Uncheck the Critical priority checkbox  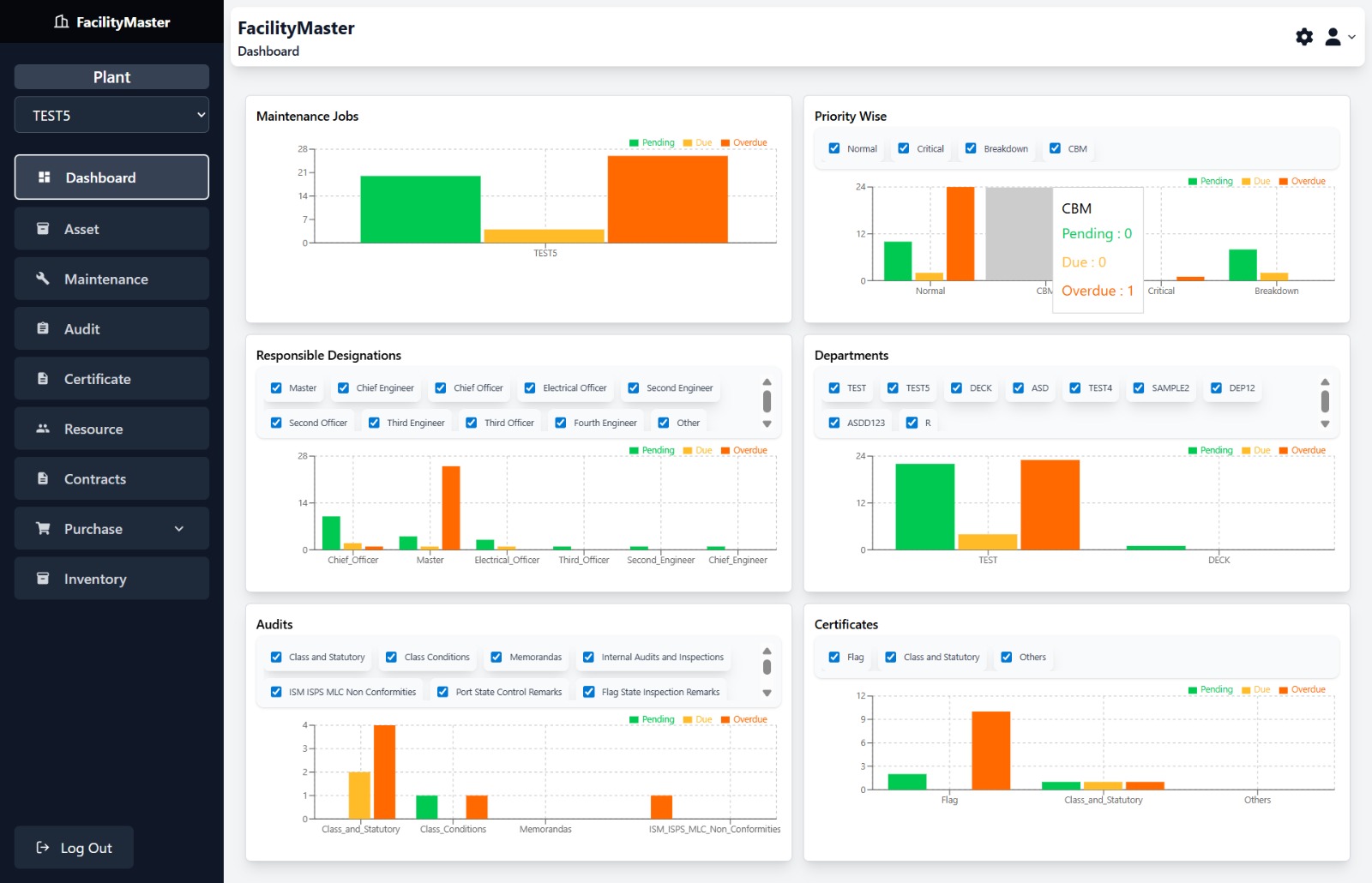click(904, 148)
